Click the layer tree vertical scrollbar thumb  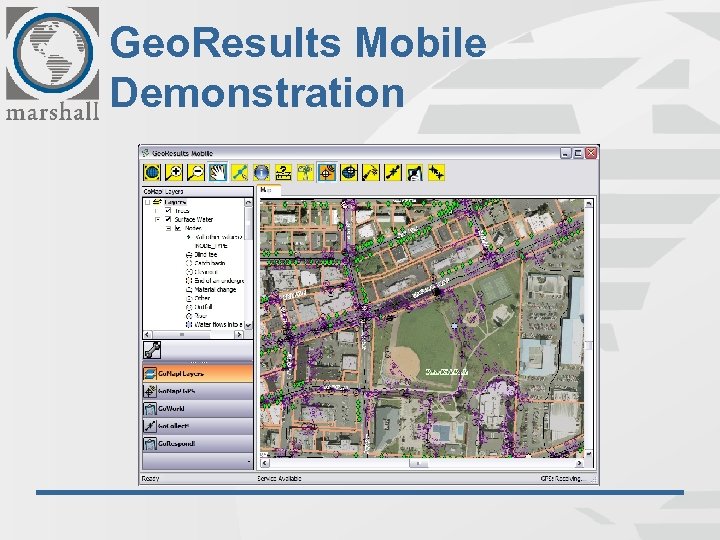(x=248, y=223)
